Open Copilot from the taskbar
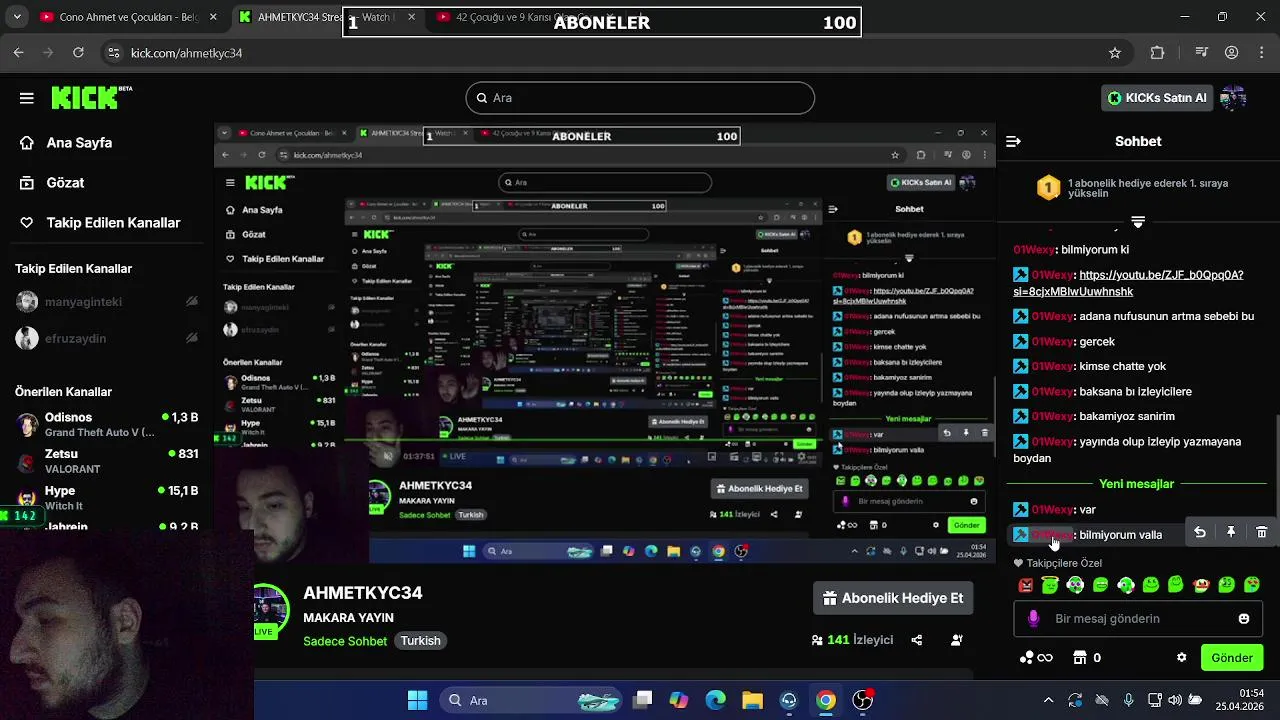The width and height of the screenshot is (1280, 720). point(679,700)
